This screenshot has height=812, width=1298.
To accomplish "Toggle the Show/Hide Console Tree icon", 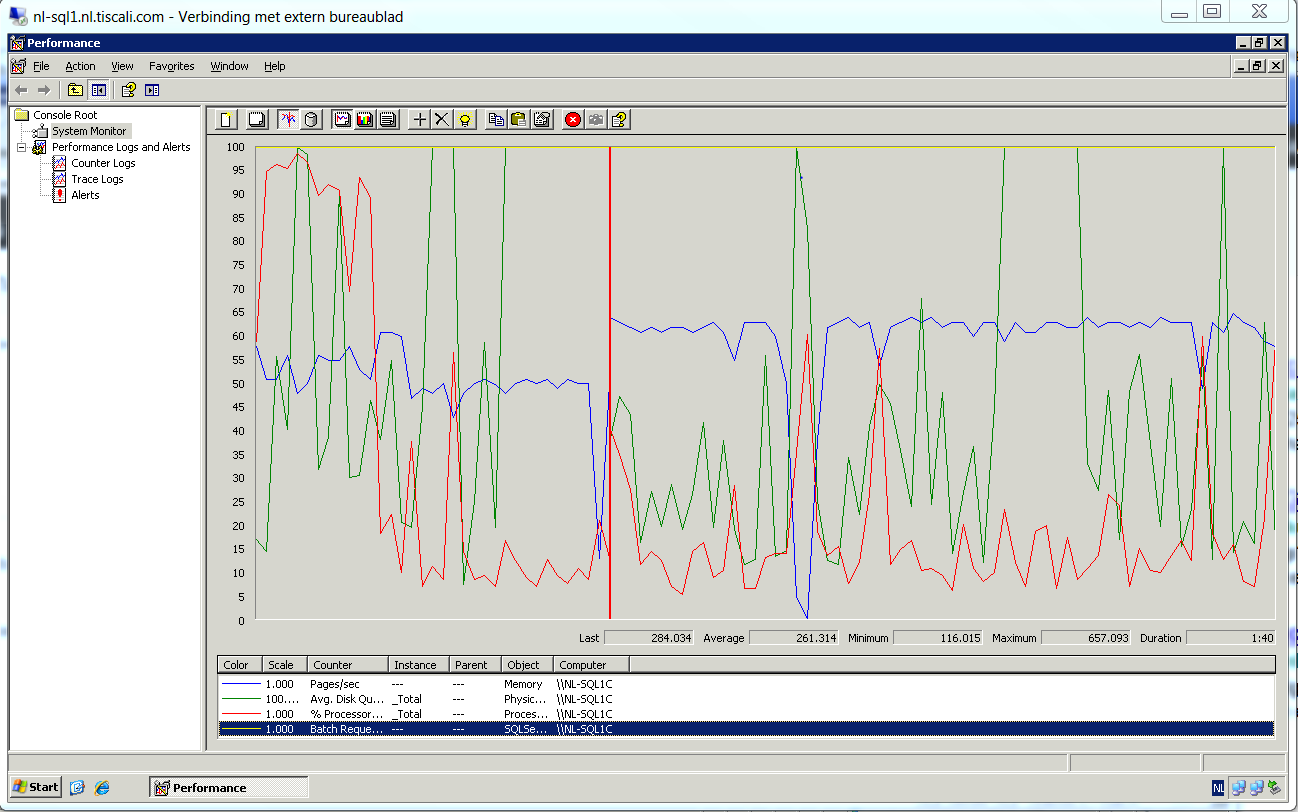I will pos(98,90).
